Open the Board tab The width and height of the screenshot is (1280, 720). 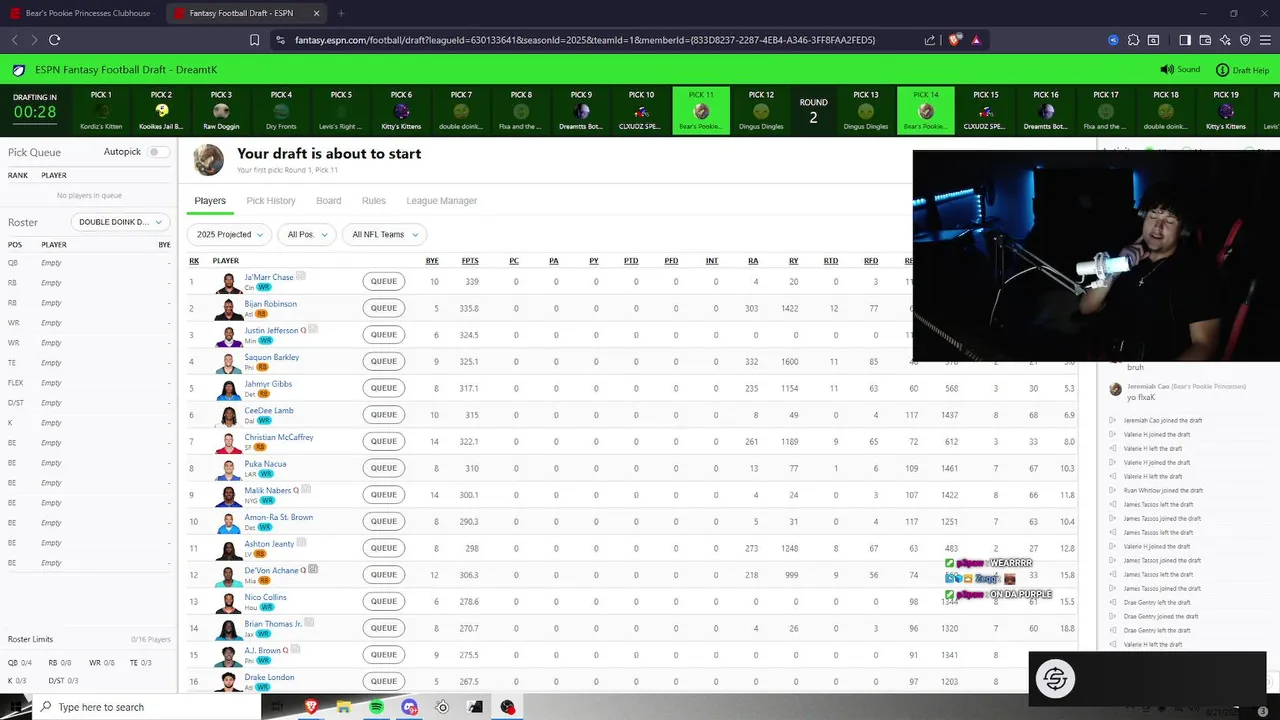(x=329, y=201)
